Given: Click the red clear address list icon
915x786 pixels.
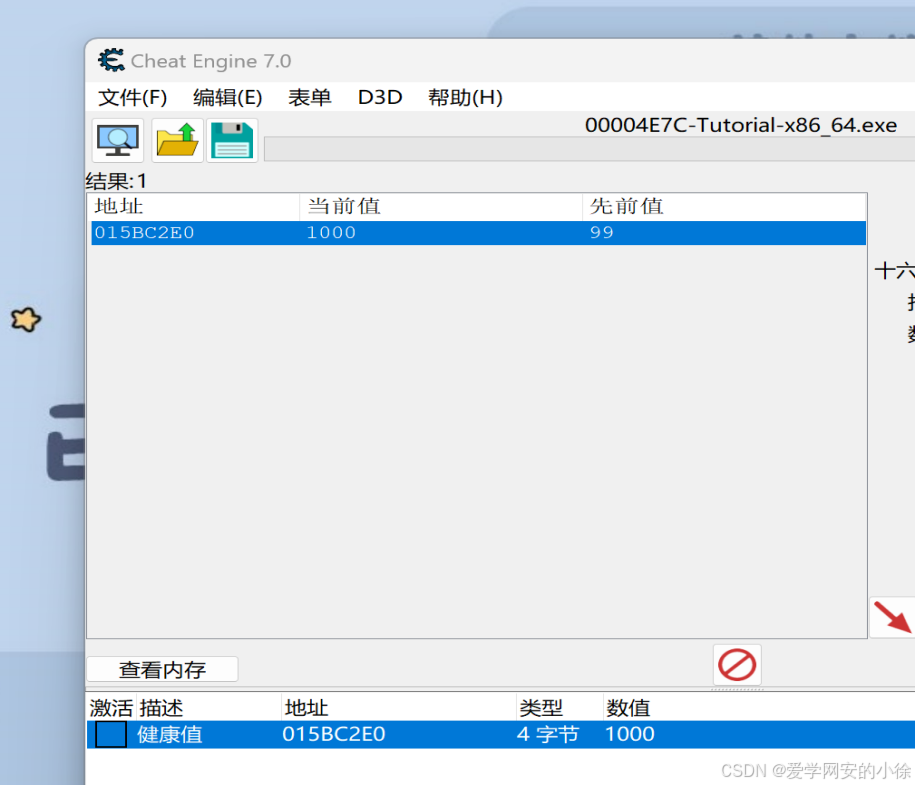Looking at the screenshot, I should coord(737,665).
